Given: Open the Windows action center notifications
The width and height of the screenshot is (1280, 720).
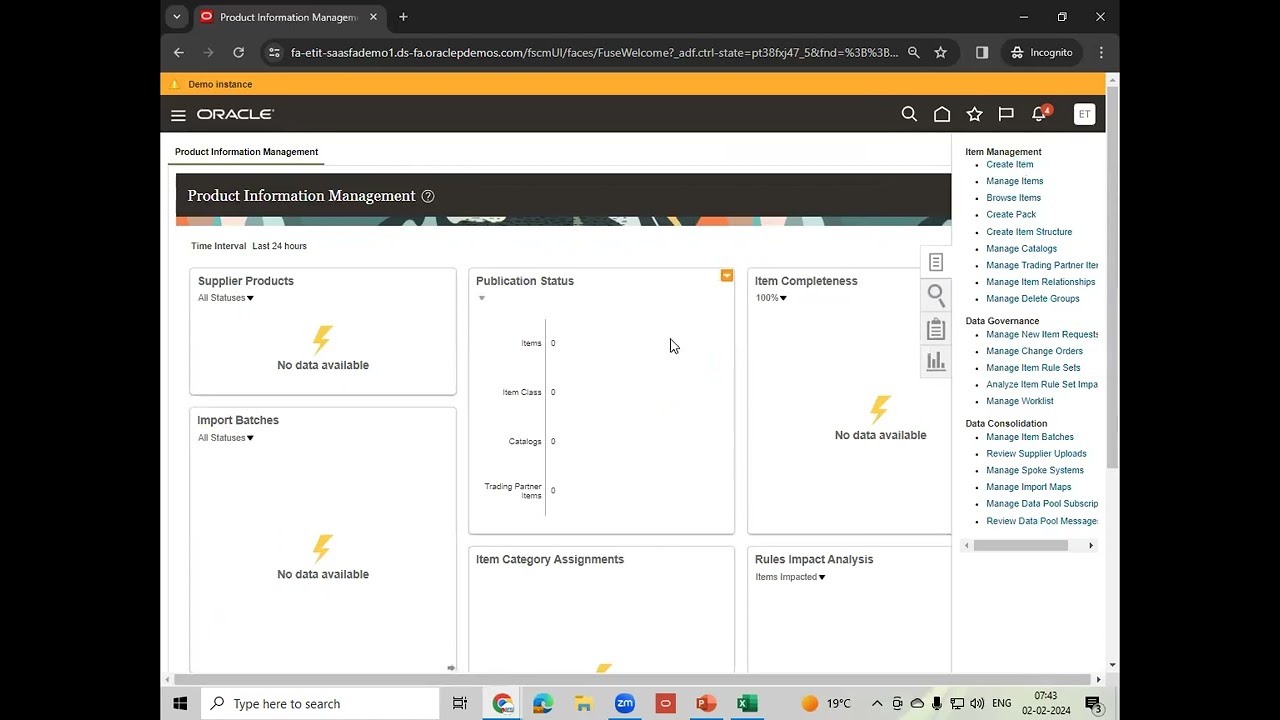Looking at the screenshot, I should tap(1093, 704).
